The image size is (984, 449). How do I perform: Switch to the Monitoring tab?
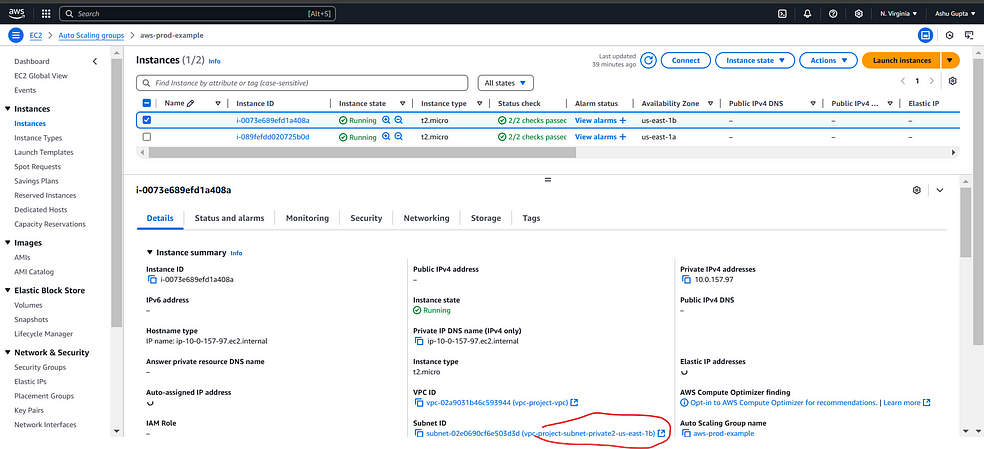coord(307,218)
